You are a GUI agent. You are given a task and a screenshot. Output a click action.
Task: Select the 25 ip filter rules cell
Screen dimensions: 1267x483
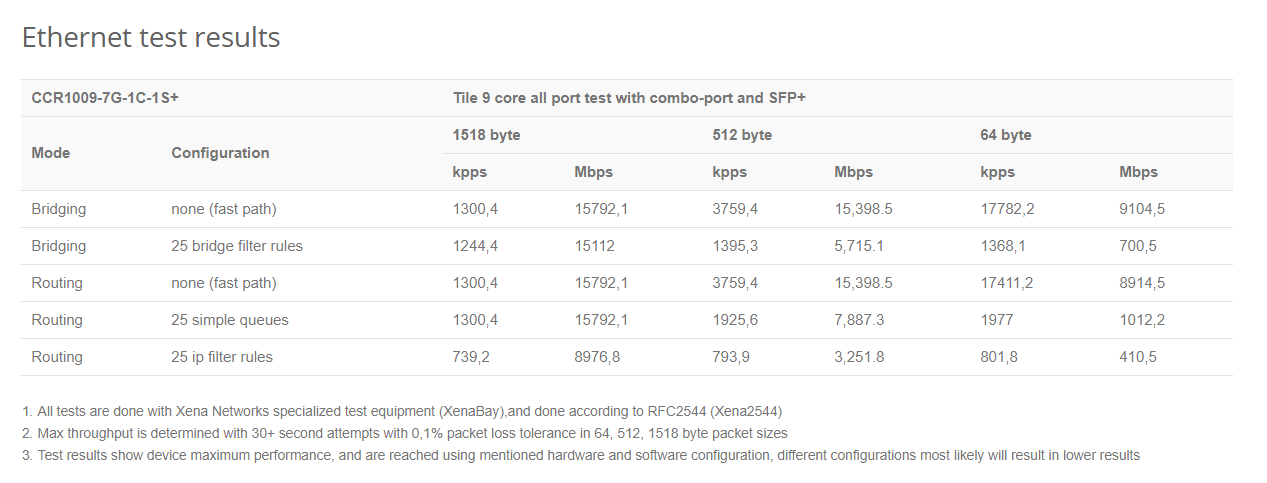point(222,357)
